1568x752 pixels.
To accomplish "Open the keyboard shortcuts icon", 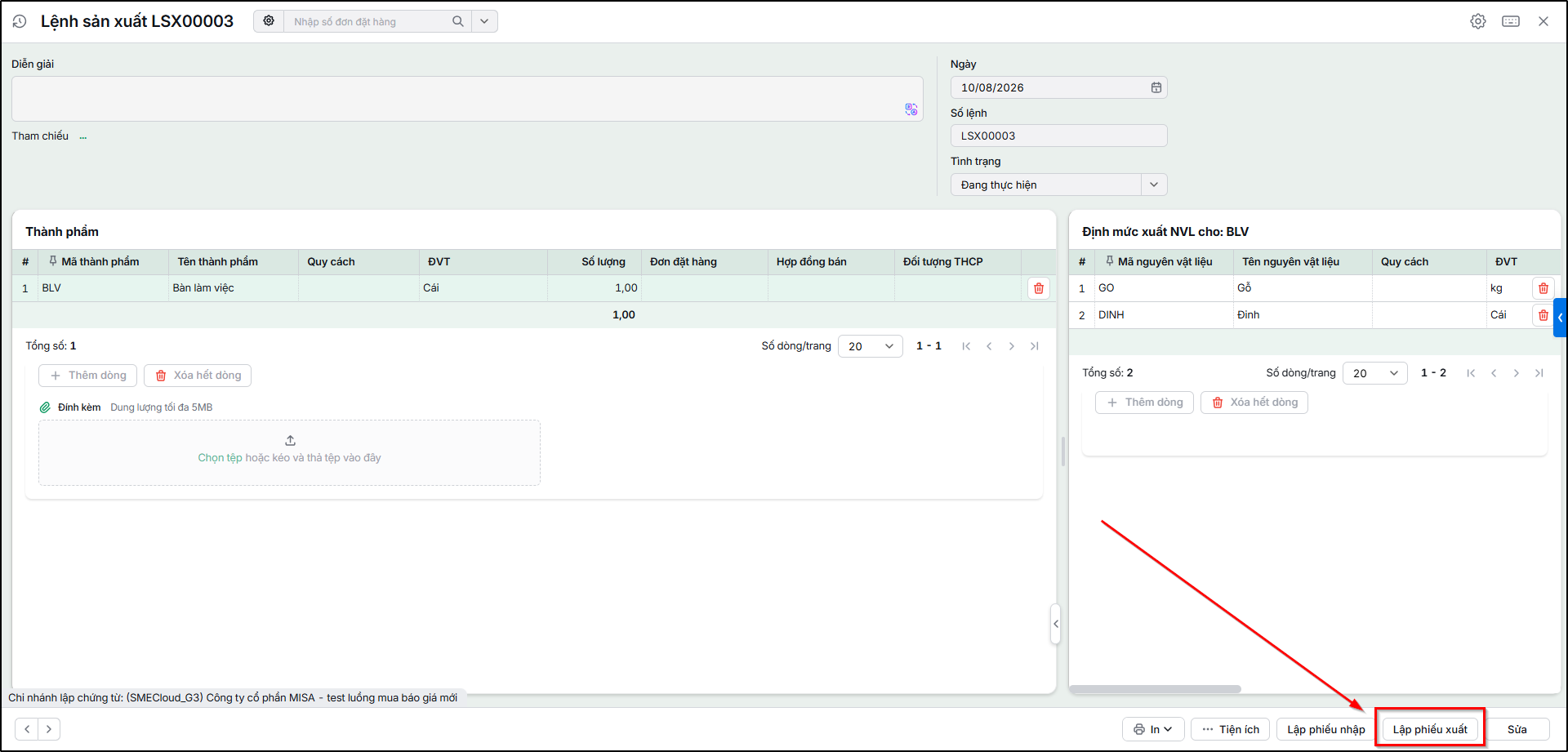I will point(1511,21).
